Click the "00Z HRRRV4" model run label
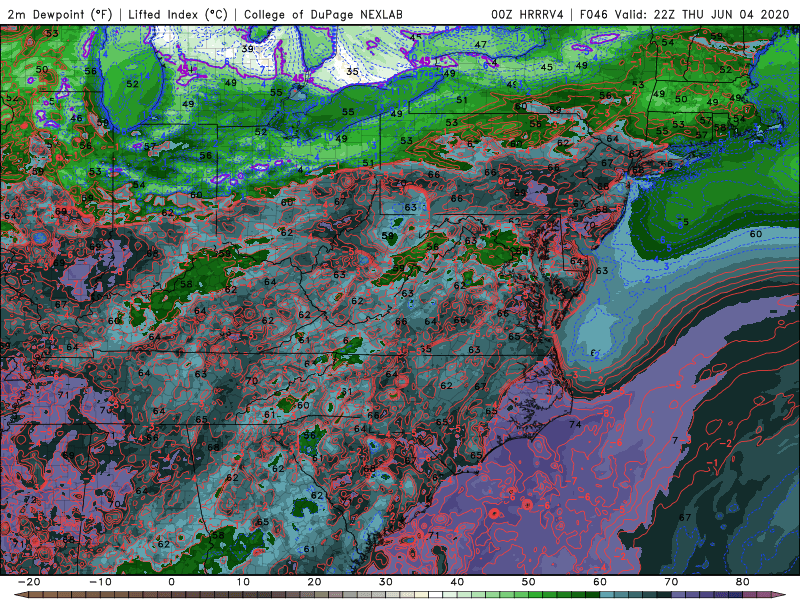The image size is (800, 600). point(527,14)
